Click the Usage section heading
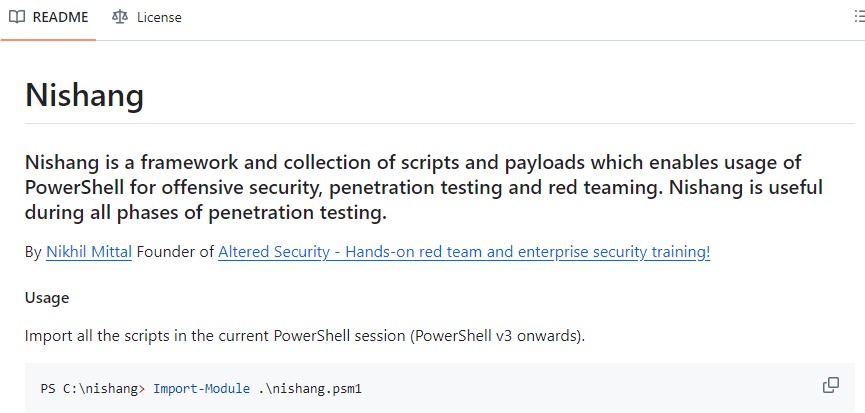Screen dimensions: 865x413 [47, 298]
